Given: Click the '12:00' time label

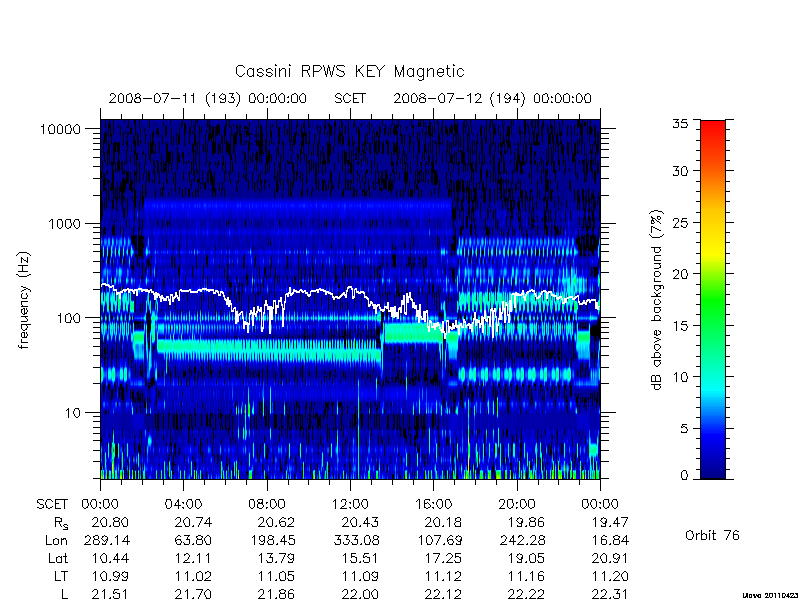Looking at the screenshot, I should tap(350, 505).
